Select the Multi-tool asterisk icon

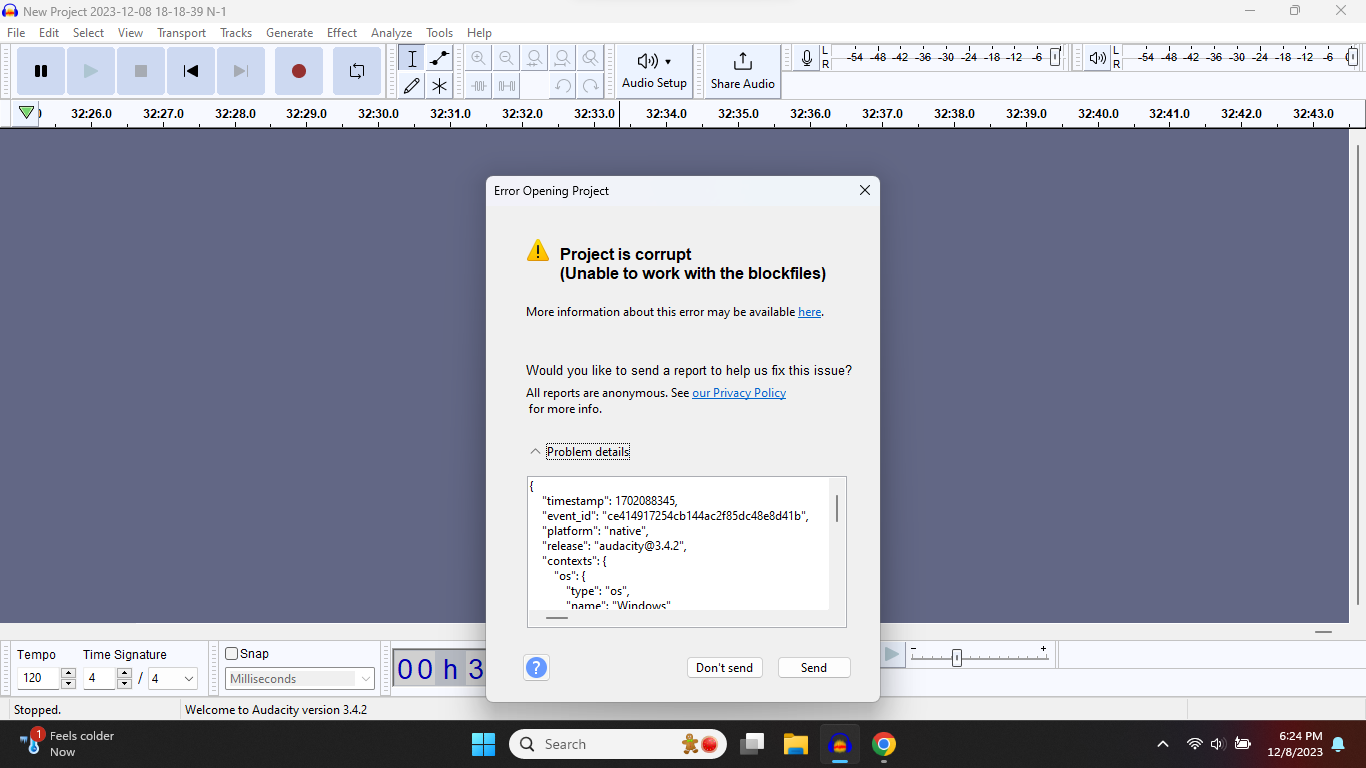point(439,86)
